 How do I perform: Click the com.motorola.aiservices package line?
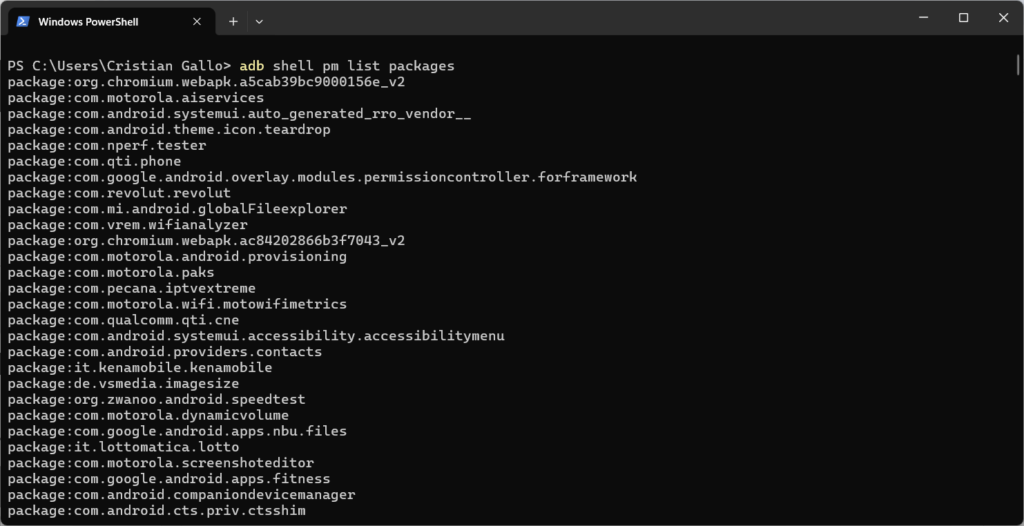pos(135,98)
